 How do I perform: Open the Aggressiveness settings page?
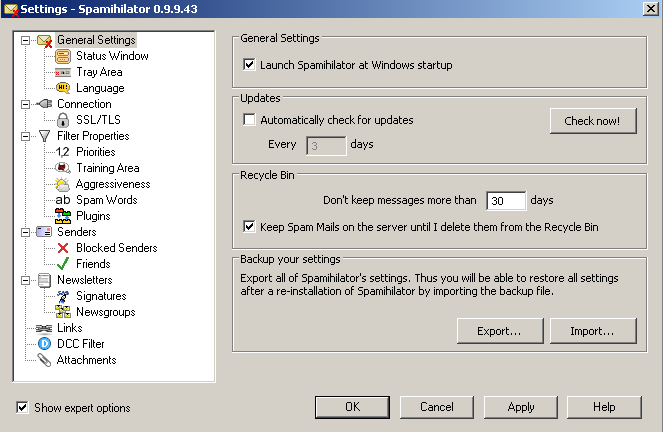tap(113, 184)
